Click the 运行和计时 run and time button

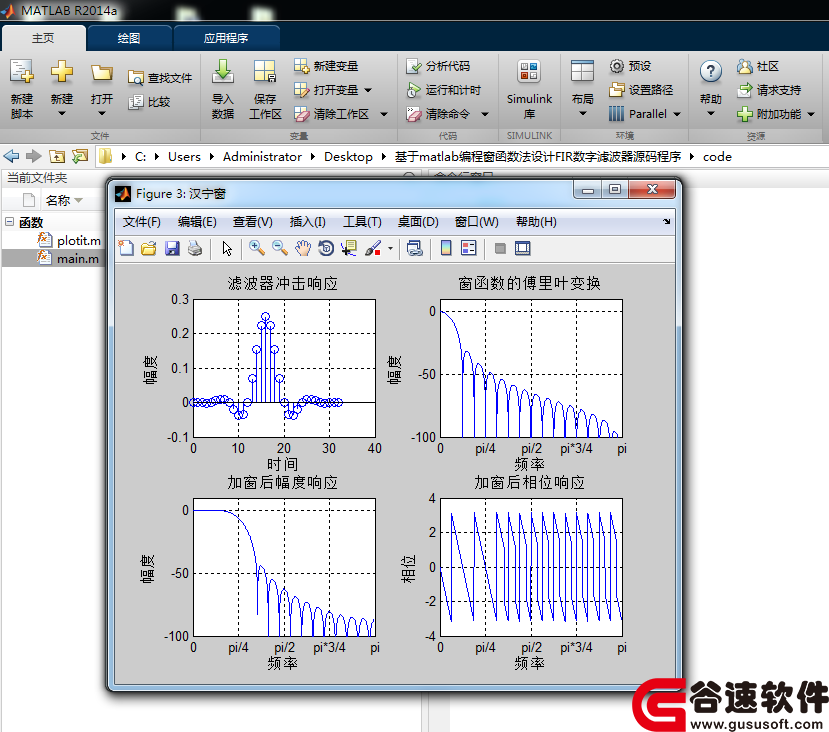coord(444,90)
